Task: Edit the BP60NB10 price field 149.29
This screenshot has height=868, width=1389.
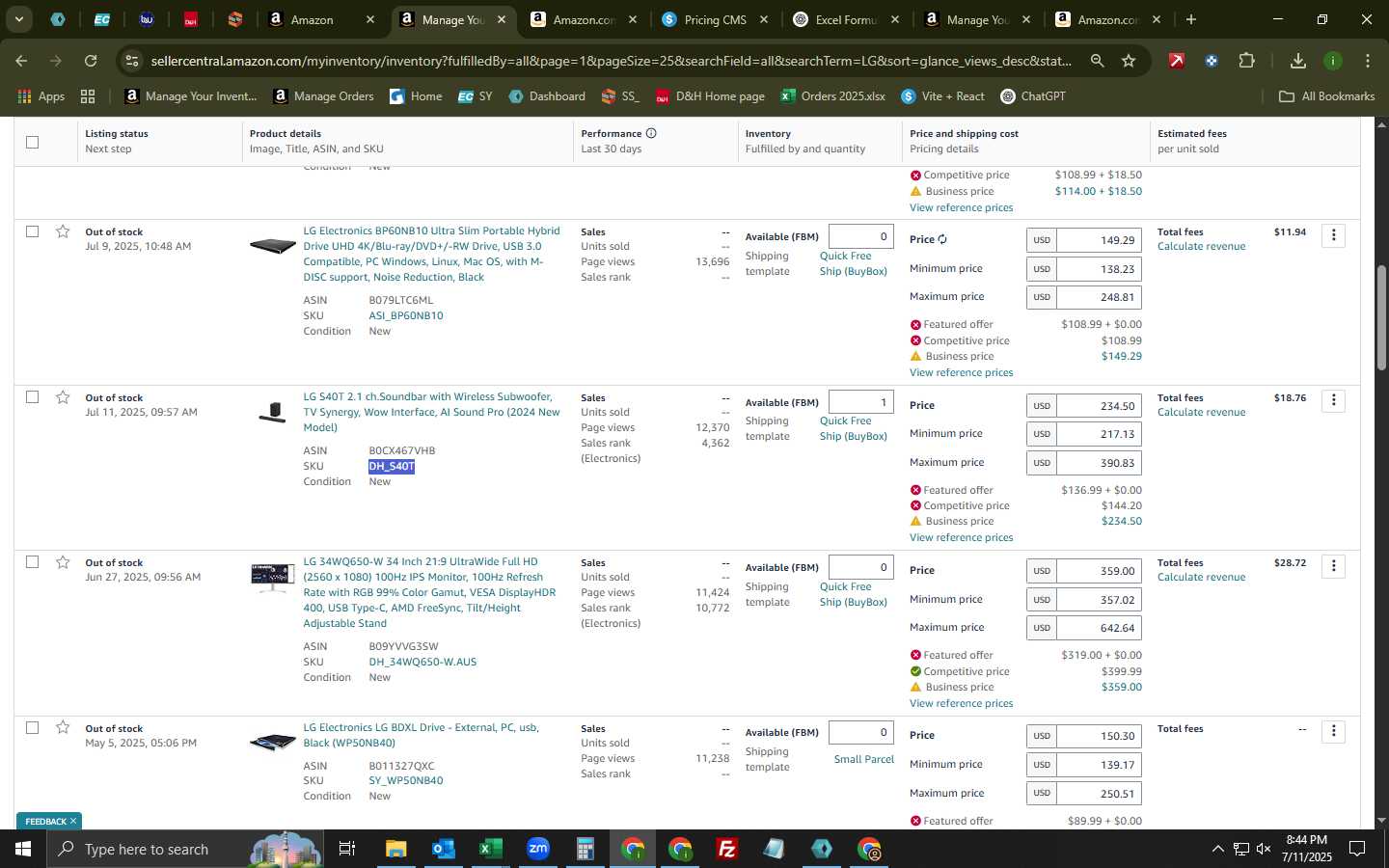Action: tap(1099, 240)
